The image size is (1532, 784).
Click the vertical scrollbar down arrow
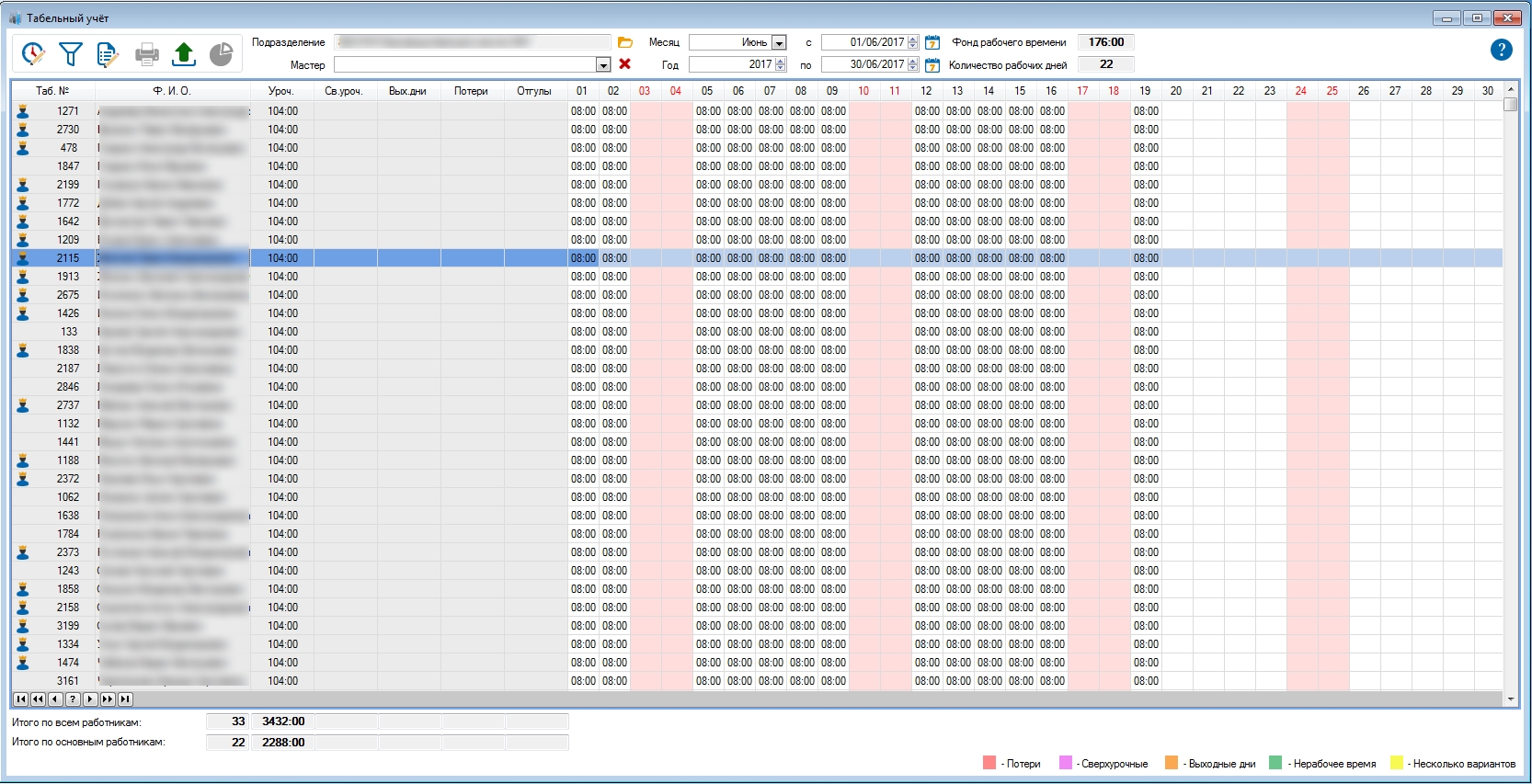click(x=1511, y=699)
